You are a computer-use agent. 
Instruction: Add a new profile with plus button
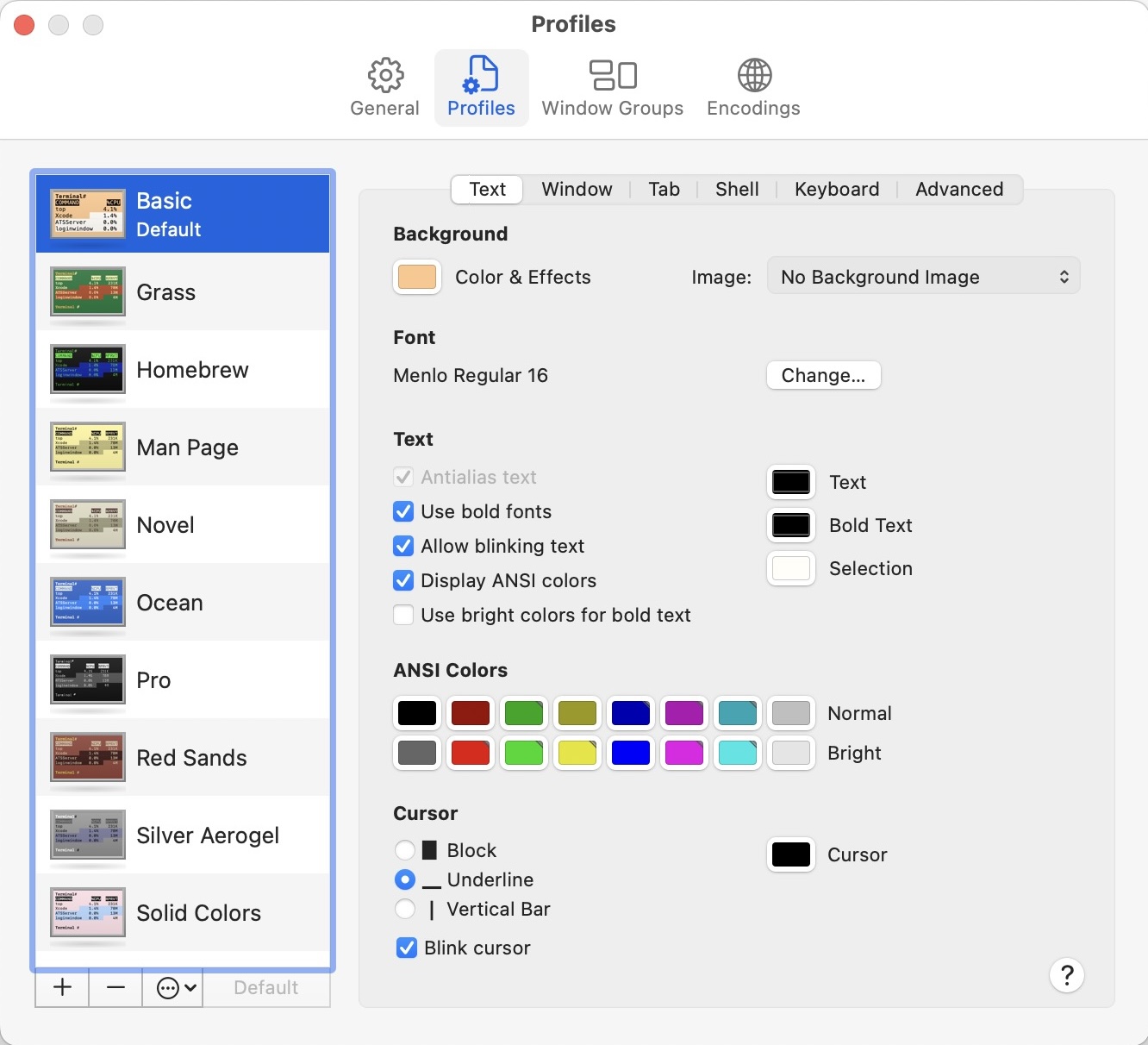tap(62, 987)
